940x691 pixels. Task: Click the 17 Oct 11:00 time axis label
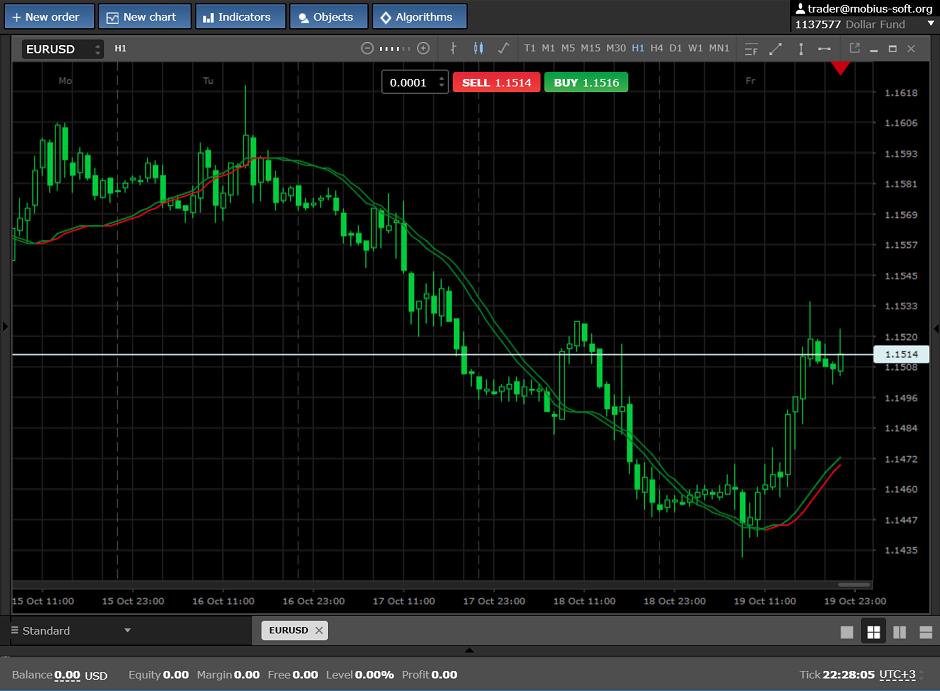point(403,601)
